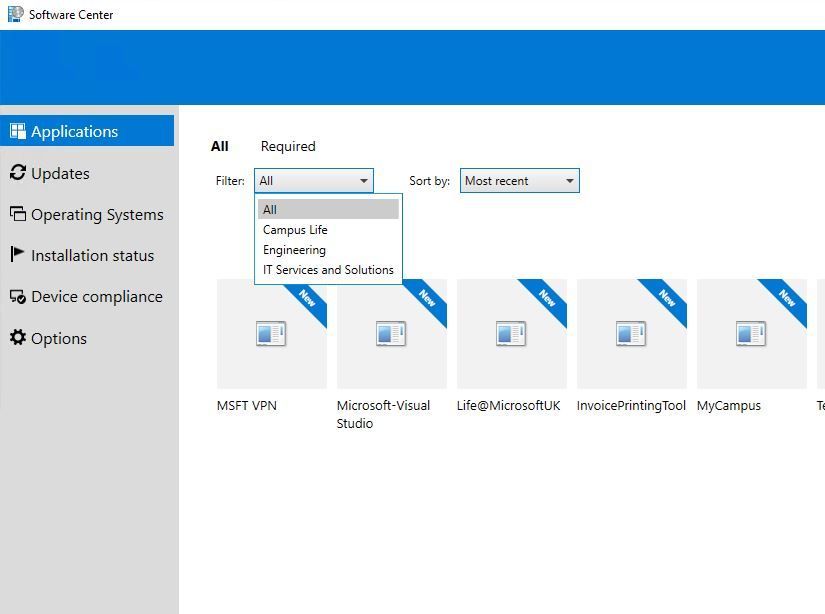Image resolution: width=825 pixels, height=614 pixels.
Task: Click the Operating Systems window icon
Action: (x=18, y=214)
